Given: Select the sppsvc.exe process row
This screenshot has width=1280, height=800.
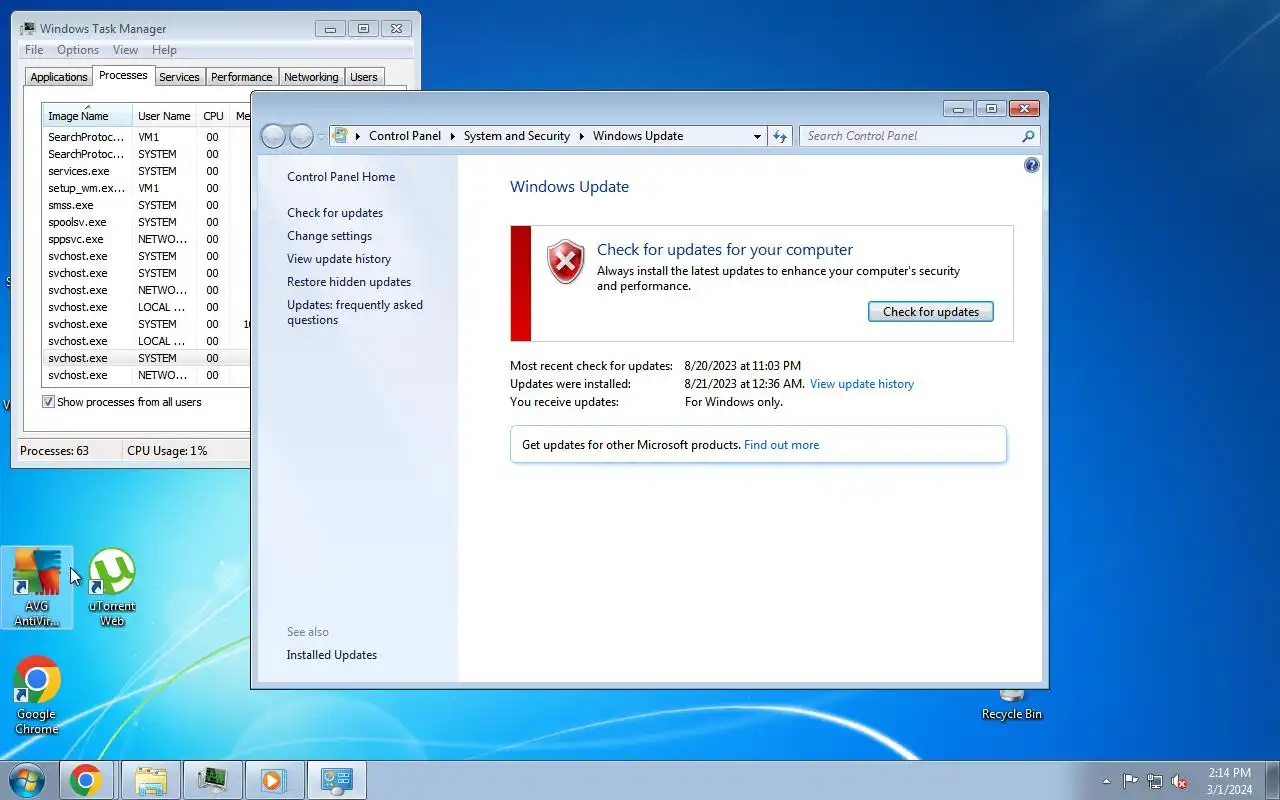Looking at the screenshot, I should (x=145, y=239).
